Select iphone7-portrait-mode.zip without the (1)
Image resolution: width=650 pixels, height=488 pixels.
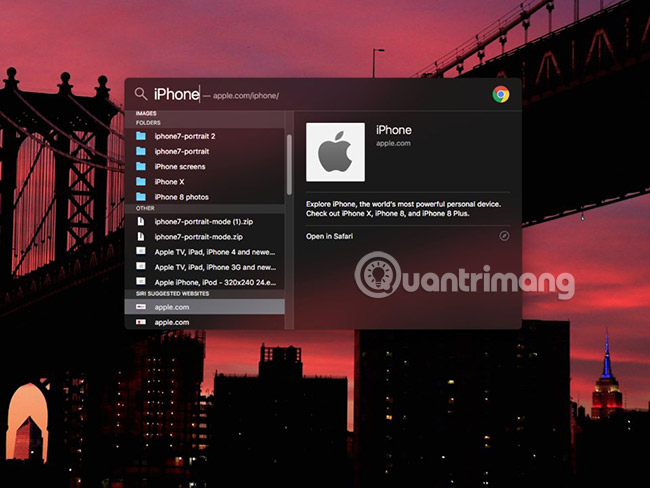click(197, 236)
